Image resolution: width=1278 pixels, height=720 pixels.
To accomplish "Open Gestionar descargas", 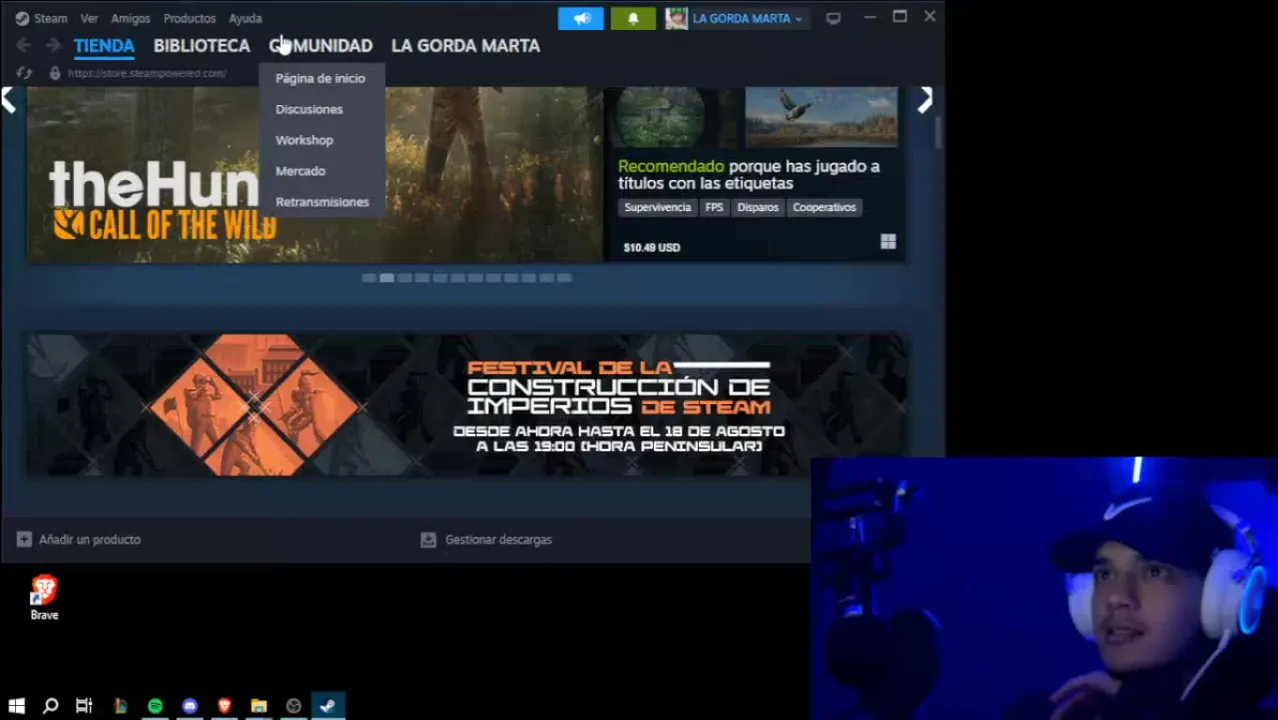I will tap(498, 539).
